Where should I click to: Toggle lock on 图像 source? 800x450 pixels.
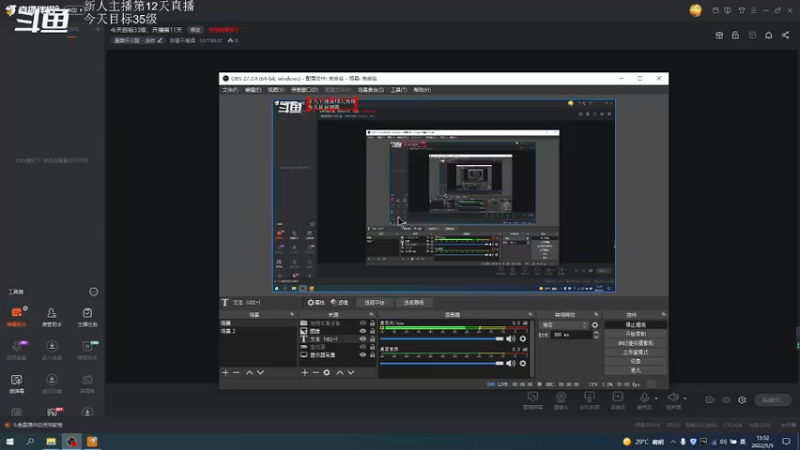(x=372, y=331)
